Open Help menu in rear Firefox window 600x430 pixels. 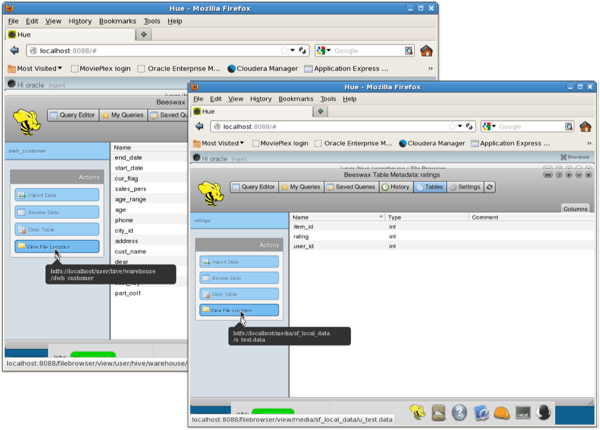pyautogui.click(x=174, y=21)
